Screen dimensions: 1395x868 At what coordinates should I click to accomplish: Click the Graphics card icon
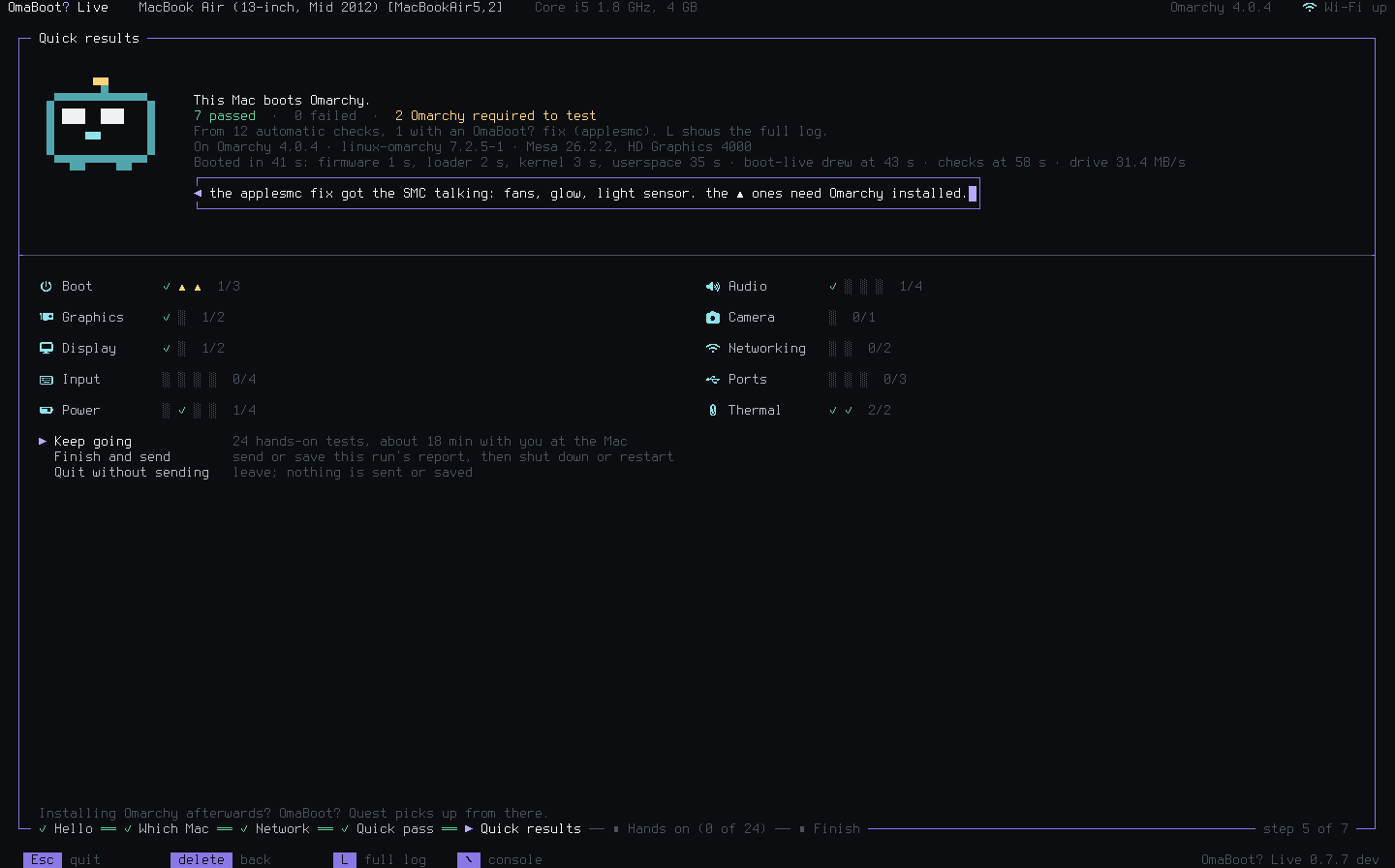(x=46, y=318)
